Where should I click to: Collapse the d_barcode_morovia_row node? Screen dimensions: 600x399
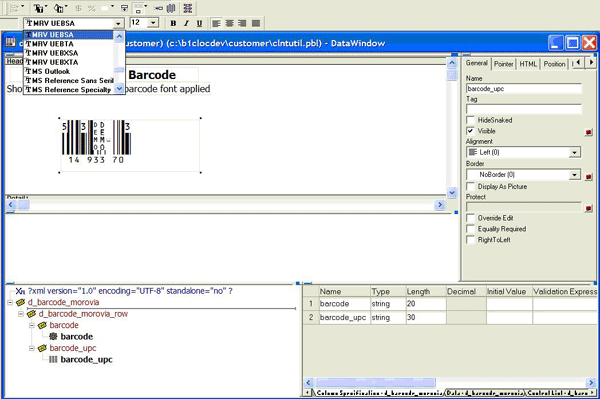point(21,314)
